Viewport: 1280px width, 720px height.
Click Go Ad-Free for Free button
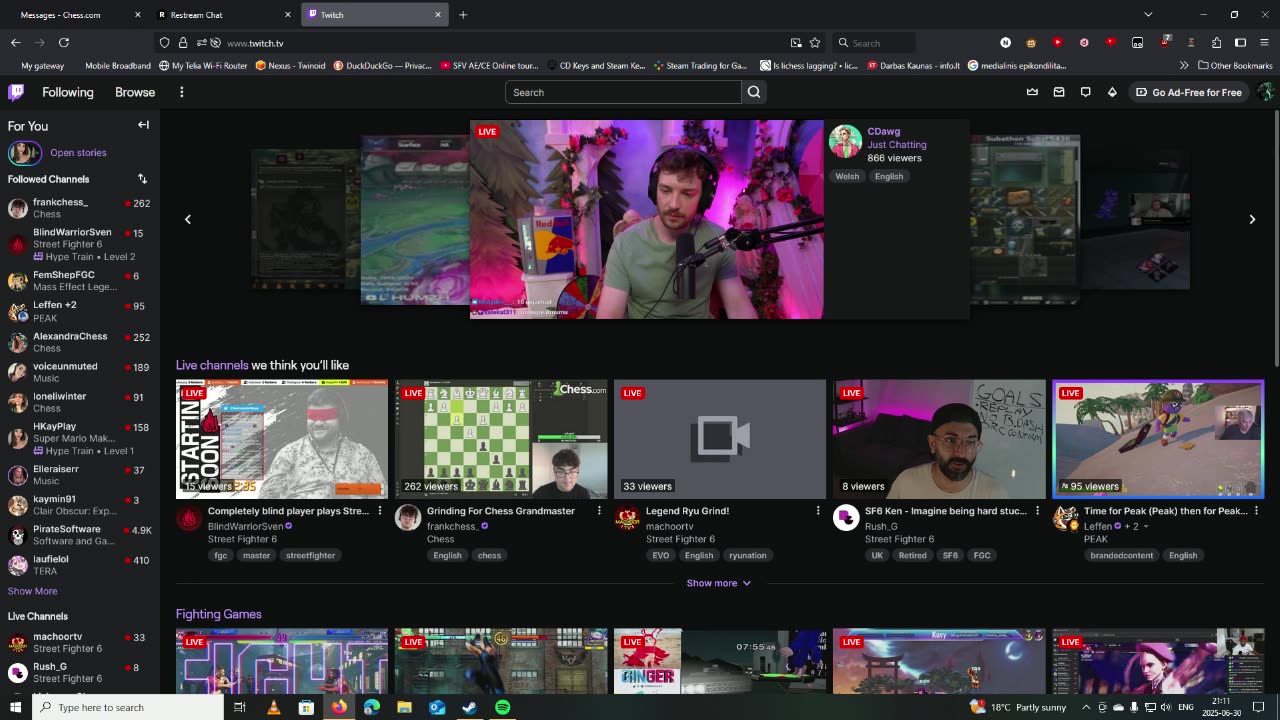tap(1189, 92)
